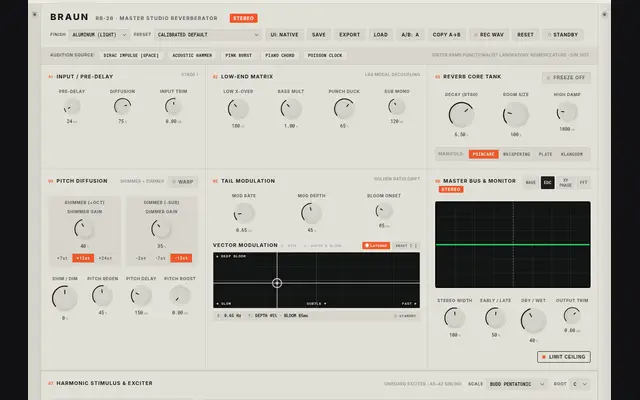The height and width of the screenshot is (400, 640).
Task: Click the Low X-Over knob
Action: click(238, 109)
